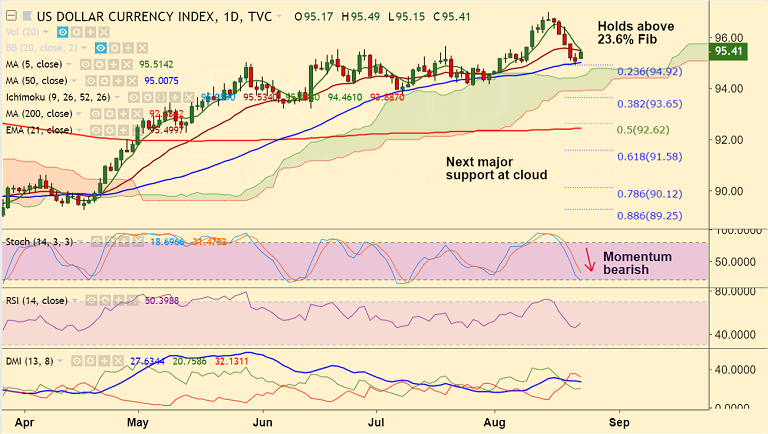This screenshot has height=434, width=768.
Task: Remove the MA (200, close) indicator
Action: pyautogui.click(x=137, y=114)
